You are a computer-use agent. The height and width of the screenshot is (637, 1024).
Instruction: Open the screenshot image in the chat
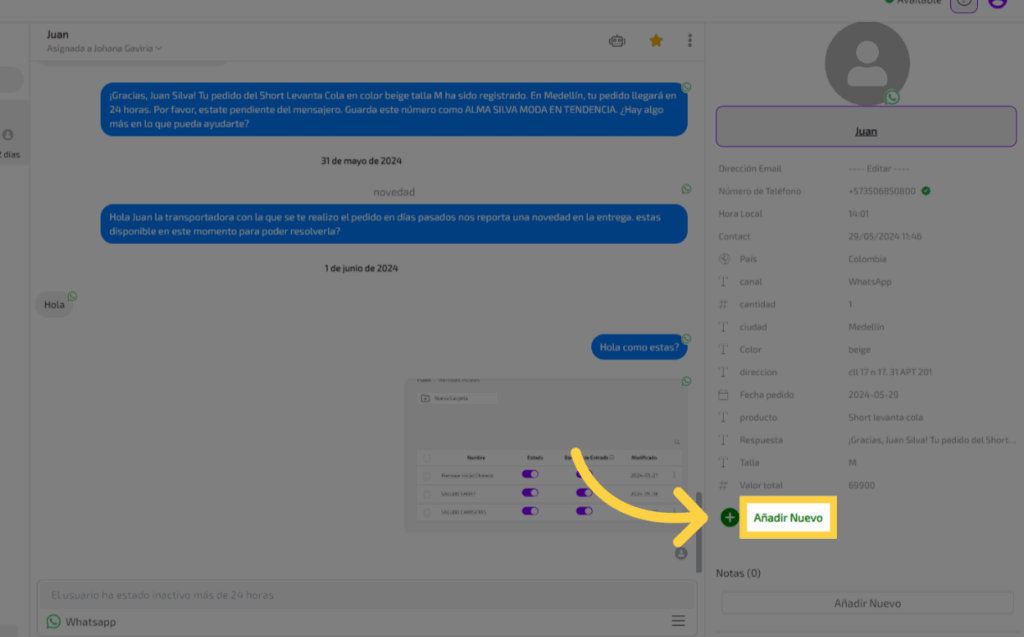coord(547,455)
